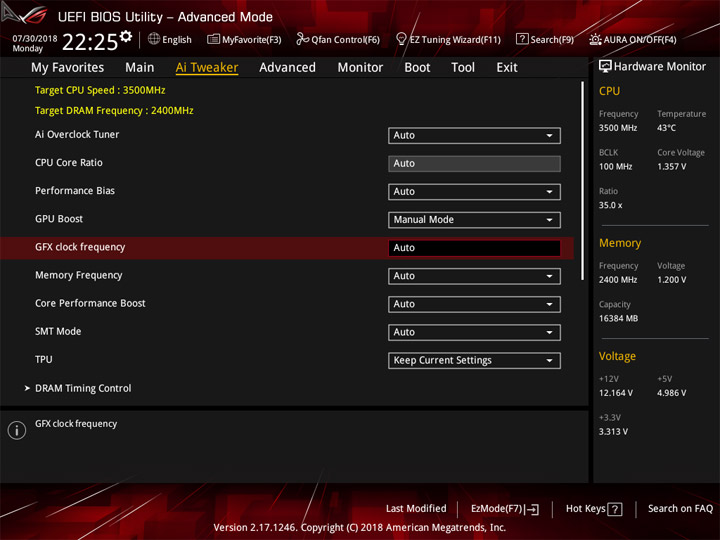Click Target CPU Speed : 3500MHz text
Viewport: 720px width, 540px height.
(100, 90)
